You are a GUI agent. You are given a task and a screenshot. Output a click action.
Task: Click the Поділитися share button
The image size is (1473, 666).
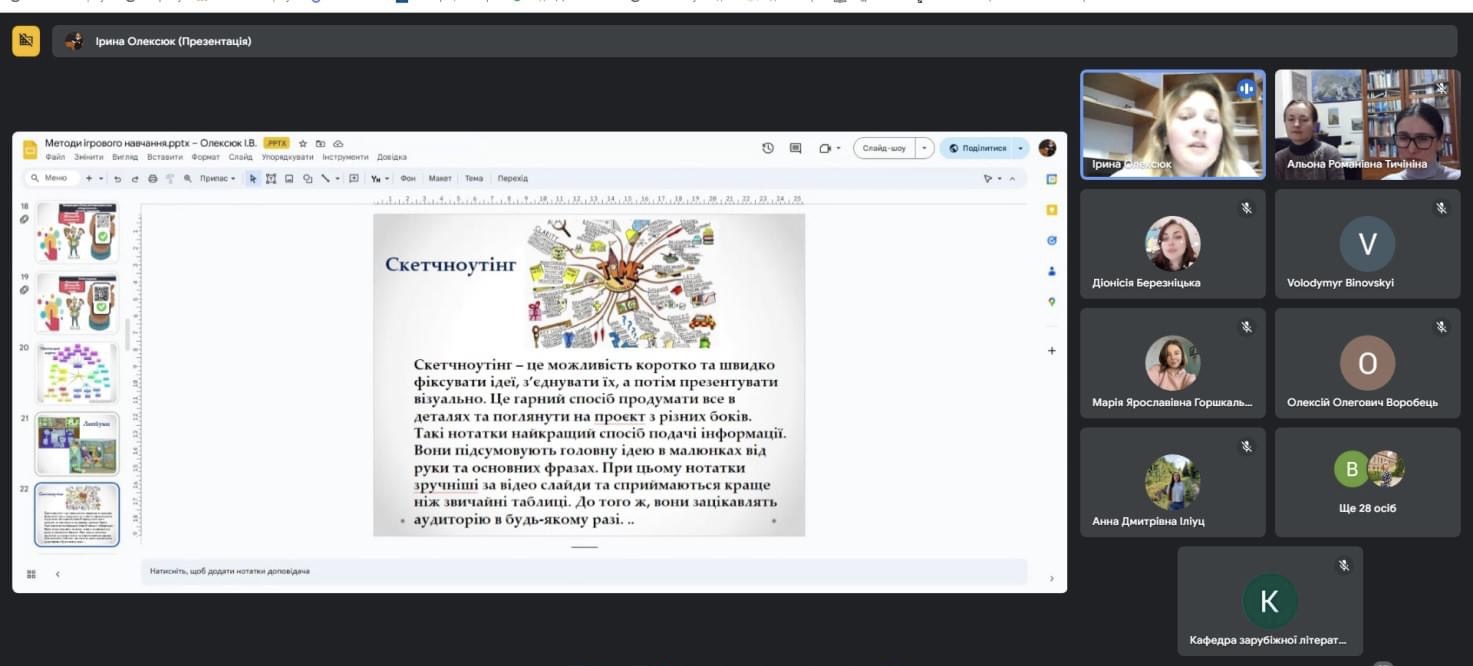pyautogui.click(x=977, y=148)
